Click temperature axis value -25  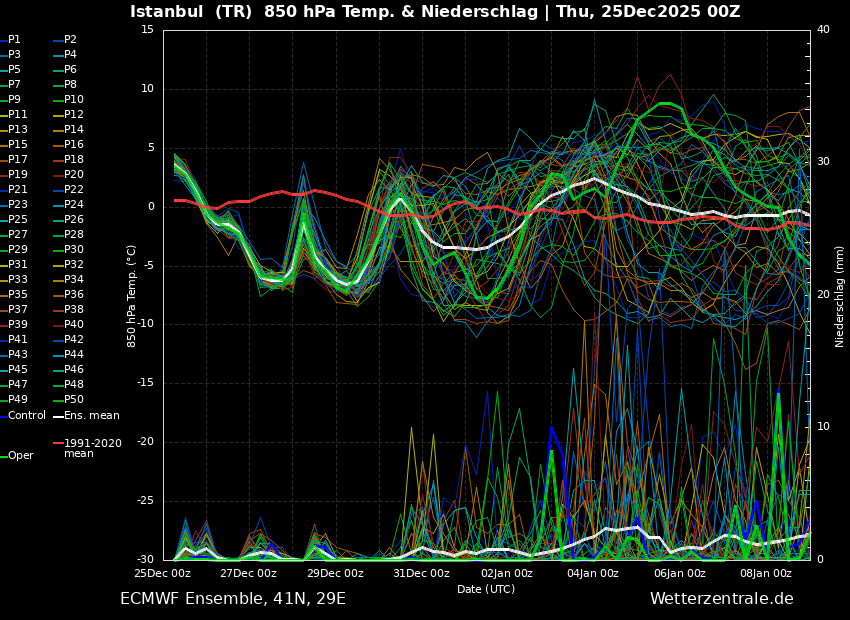(x=146, y=501)
